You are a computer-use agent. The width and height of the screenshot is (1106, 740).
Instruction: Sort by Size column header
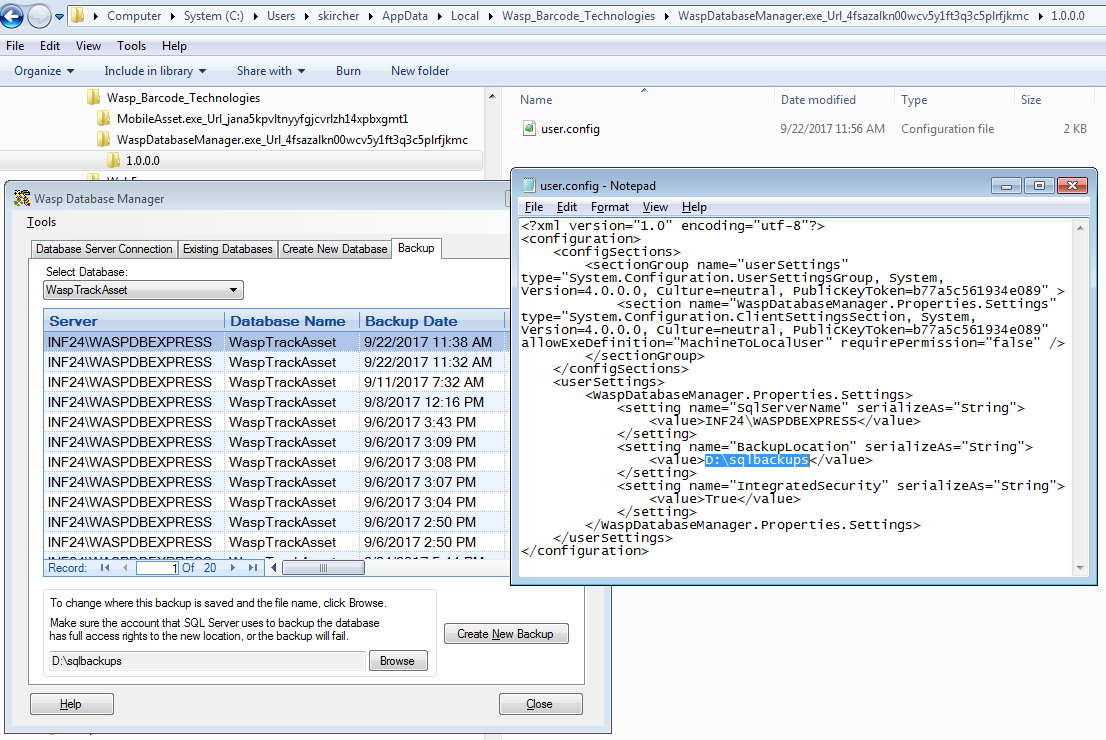coord(1031,99)
